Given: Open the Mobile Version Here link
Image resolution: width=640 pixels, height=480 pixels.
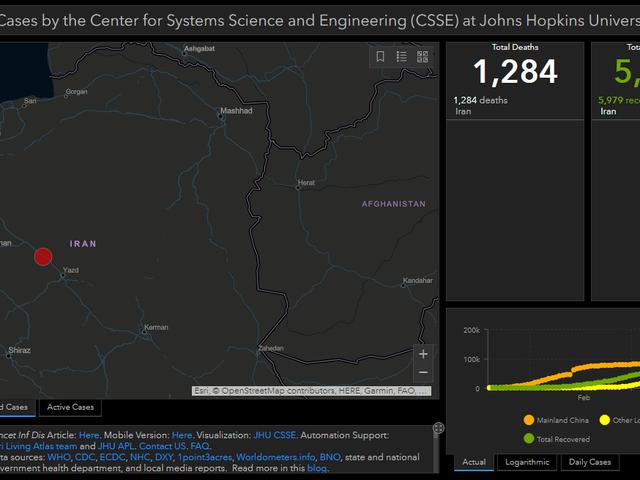Looking at the screenshot, I should click(x=182, y=435).
